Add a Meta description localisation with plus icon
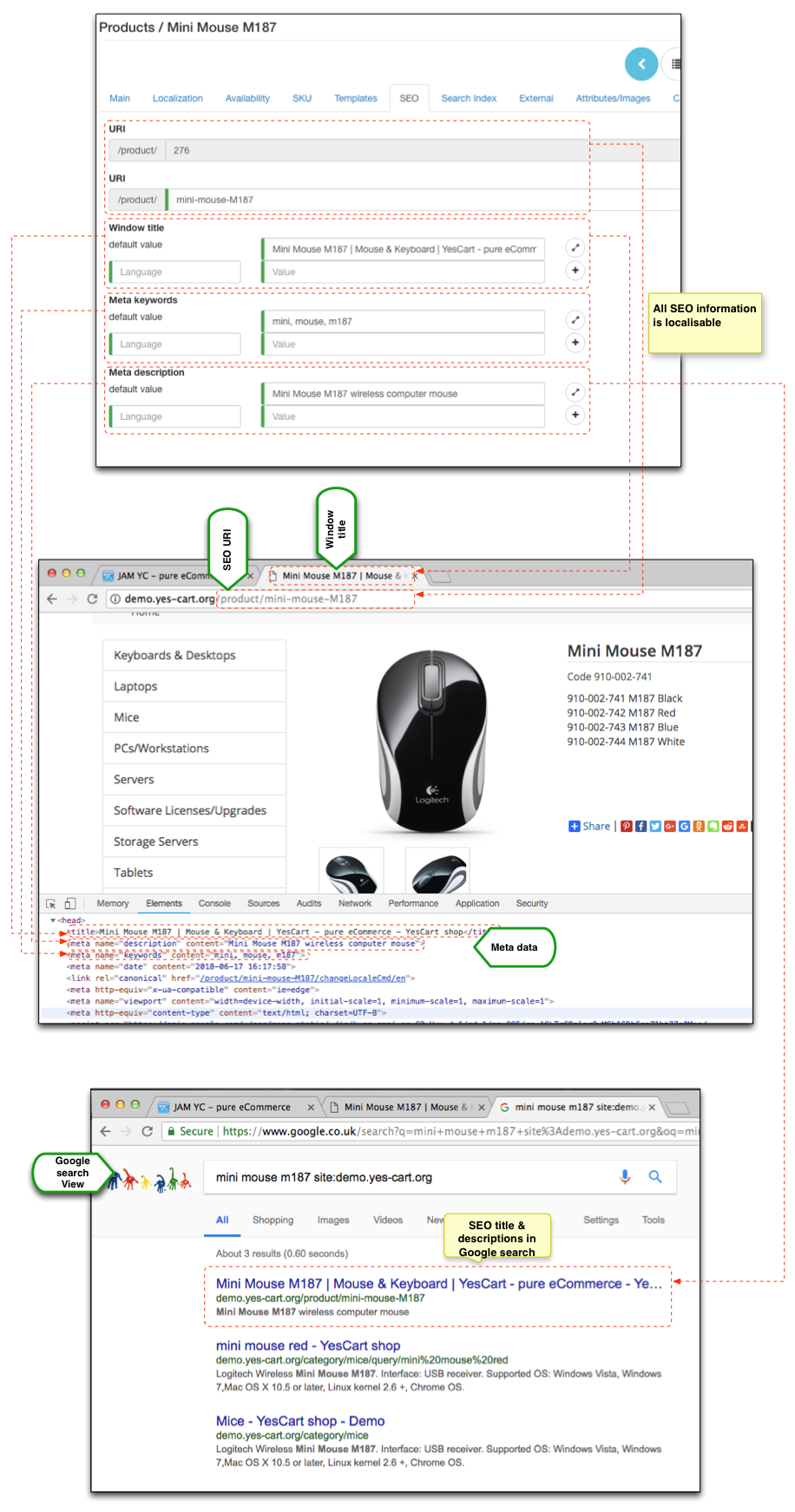The width and height of the screenshot is (795, 1512). (x=575, y=415)
